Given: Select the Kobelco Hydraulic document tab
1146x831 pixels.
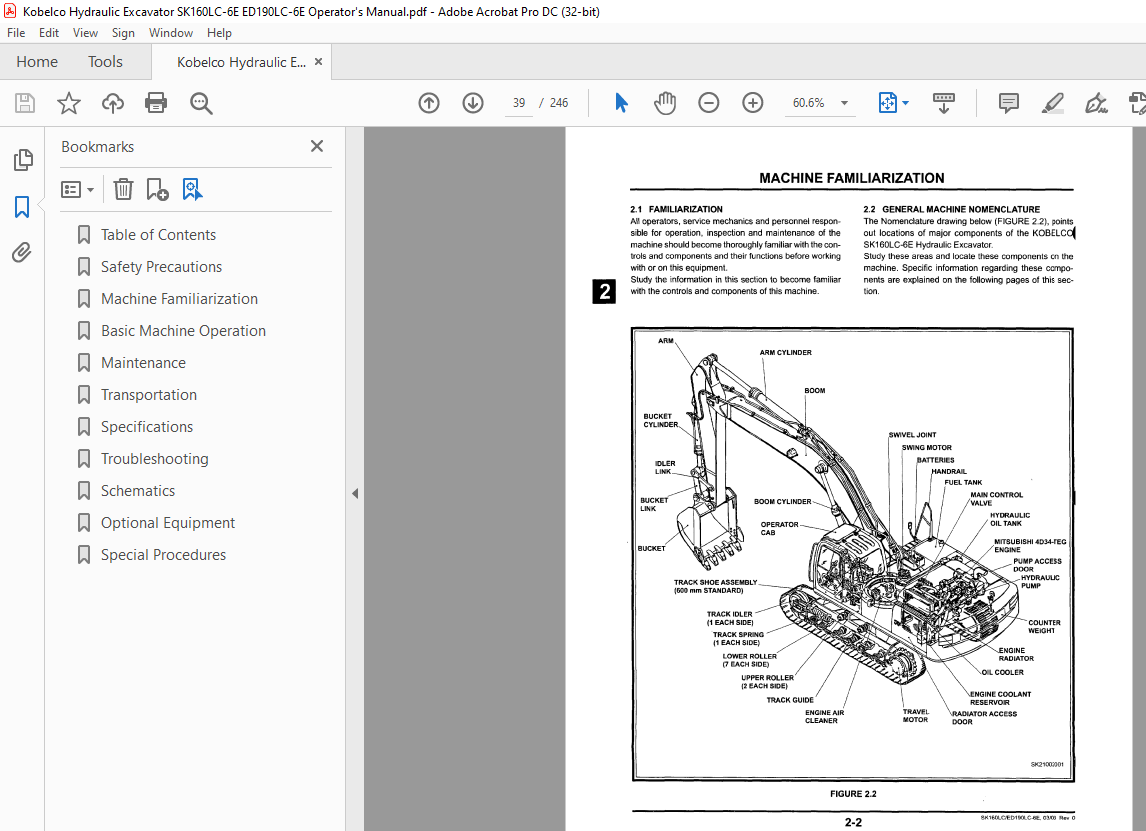Looking at the screenshot, I should (241, 62).
